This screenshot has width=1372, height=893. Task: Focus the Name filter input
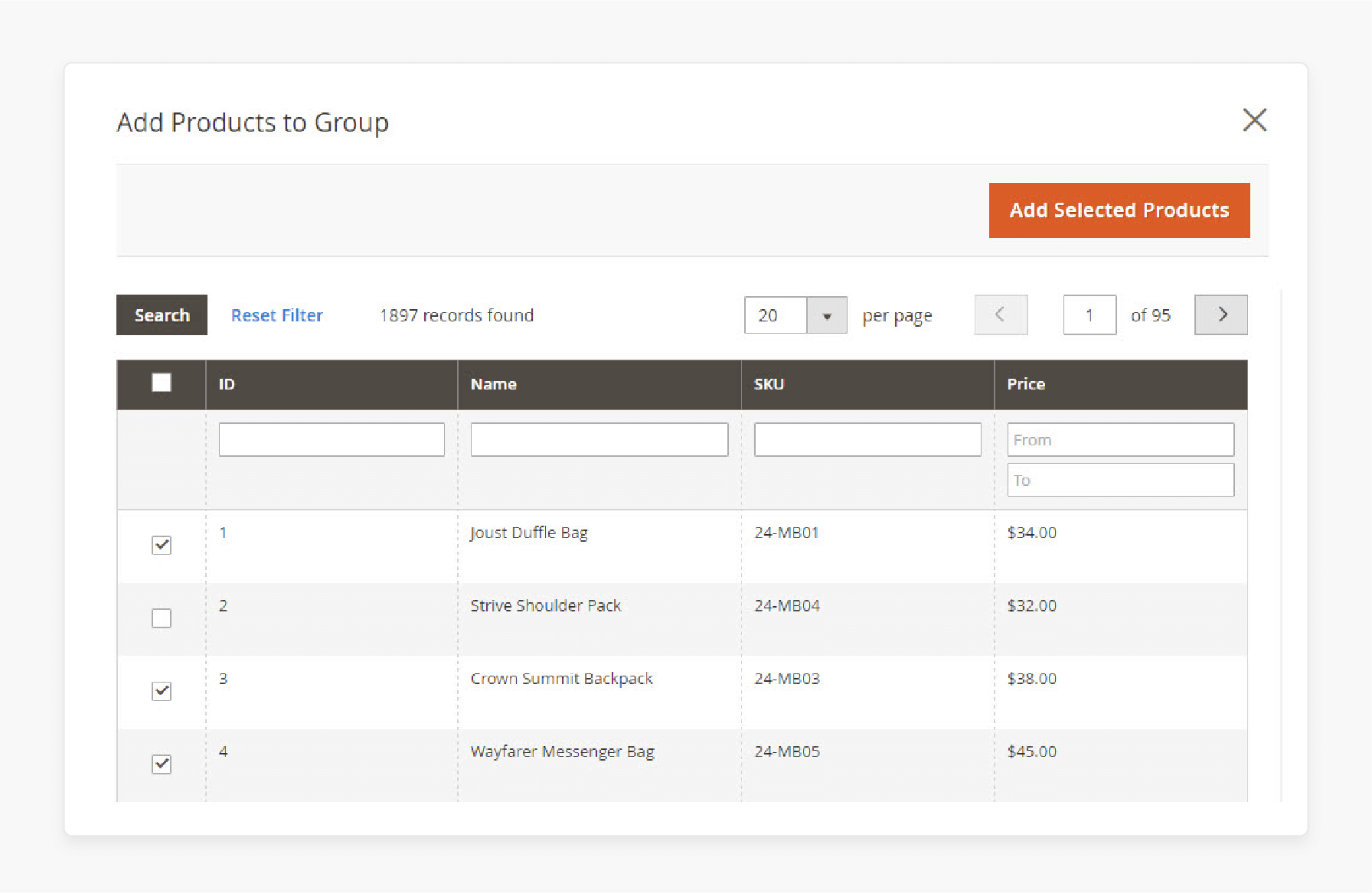click(599, 440)
